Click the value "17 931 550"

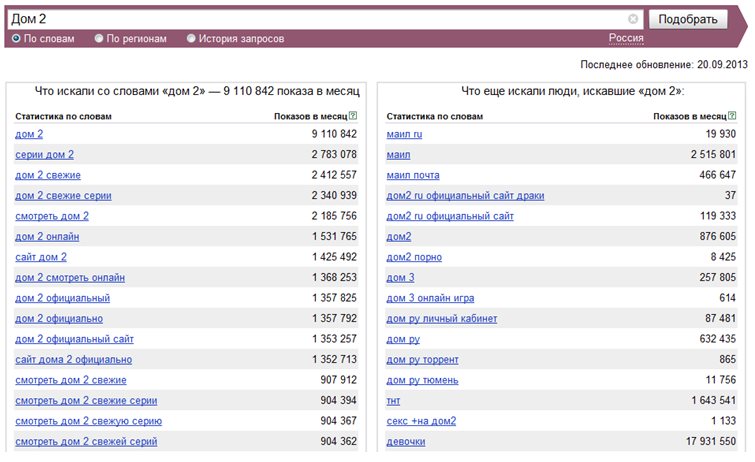[711, 441]
